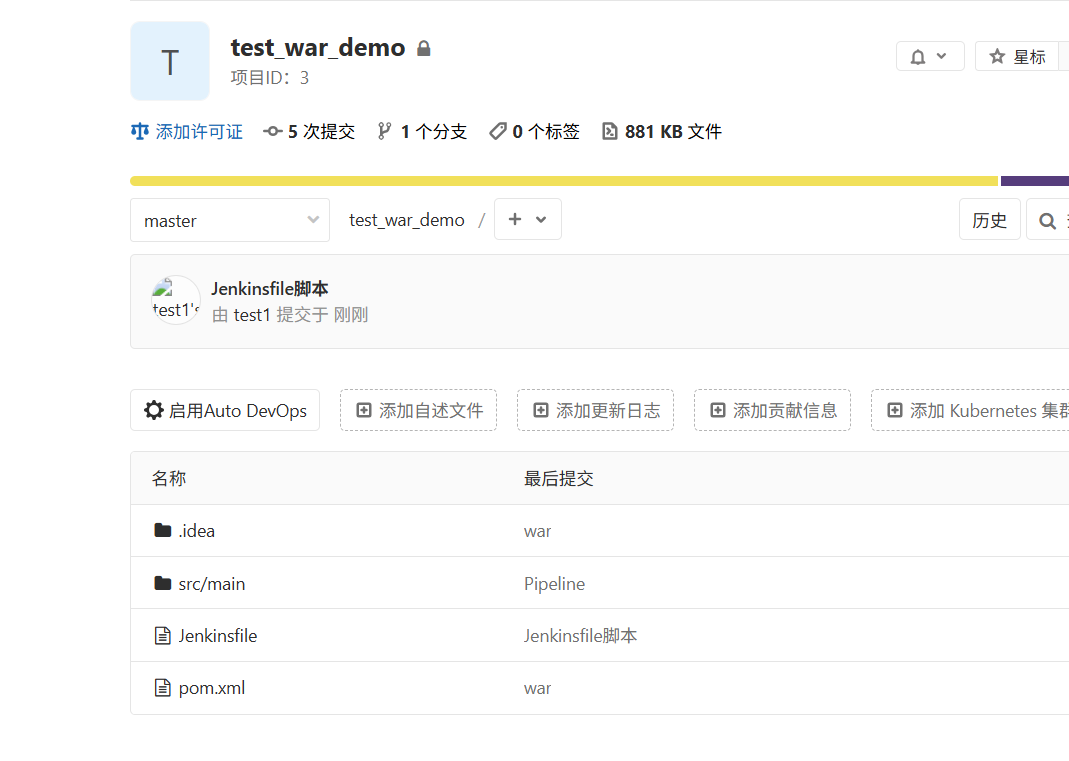
Task: Click the test1 user avatar
Action: (175, 300)
